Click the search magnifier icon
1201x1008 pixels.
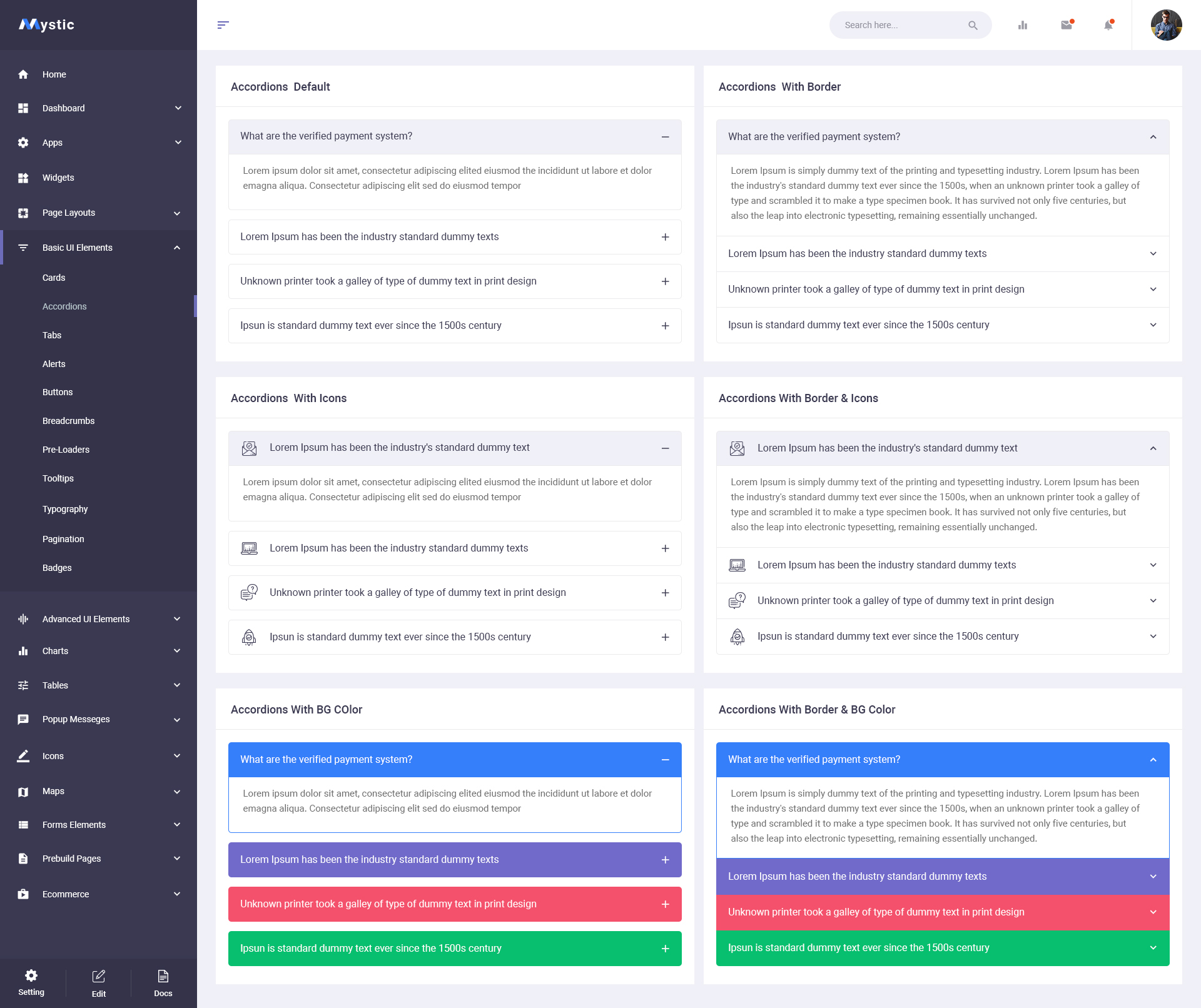point(973,25)
